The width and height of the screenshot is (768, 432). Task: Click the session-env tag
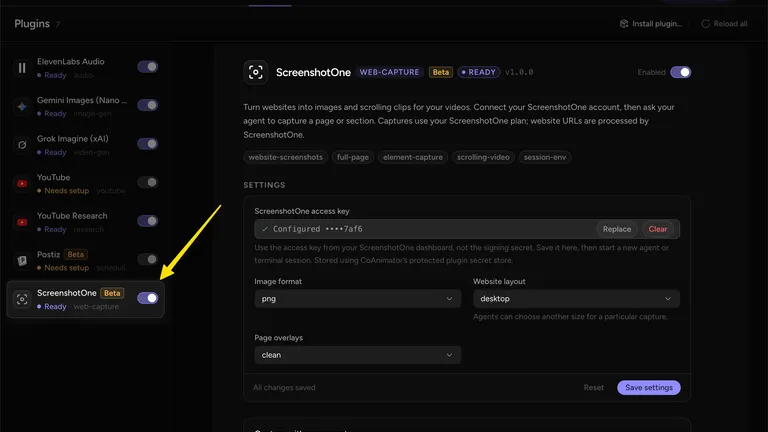545,157
